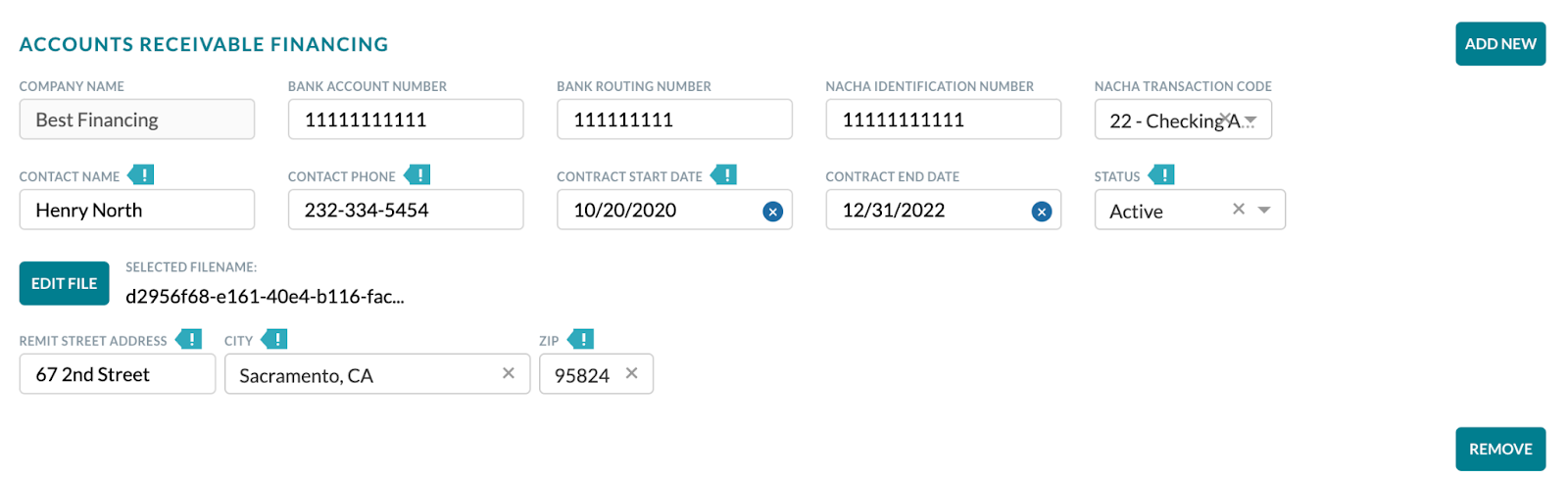Clear the contract end date 12/31/2022
Image resolution: width=1568 pixels, height=478 pixels.
point(1042,212)
